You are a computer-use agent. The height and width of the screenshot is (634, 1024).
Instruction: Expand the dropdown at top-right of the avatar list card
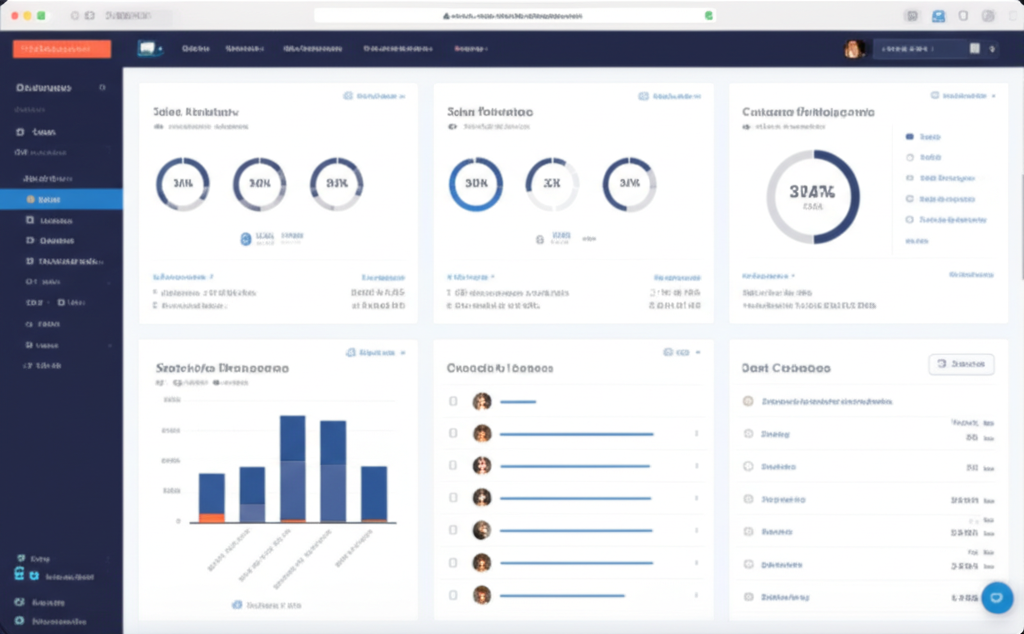click(x=682, y=353)
